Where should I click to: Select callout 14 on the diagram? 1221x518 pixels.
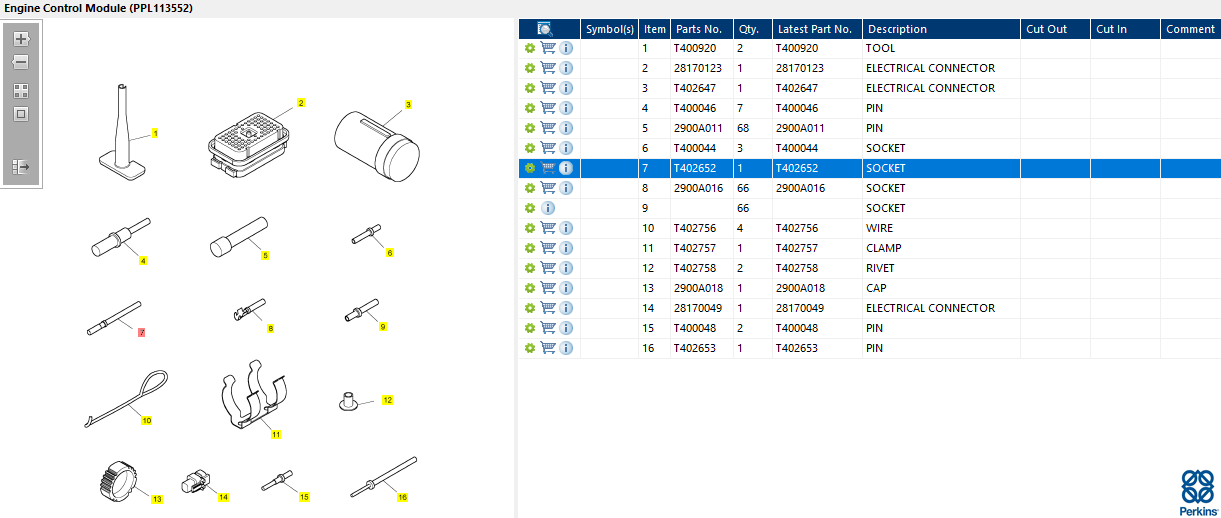click(x=223, y=497)
